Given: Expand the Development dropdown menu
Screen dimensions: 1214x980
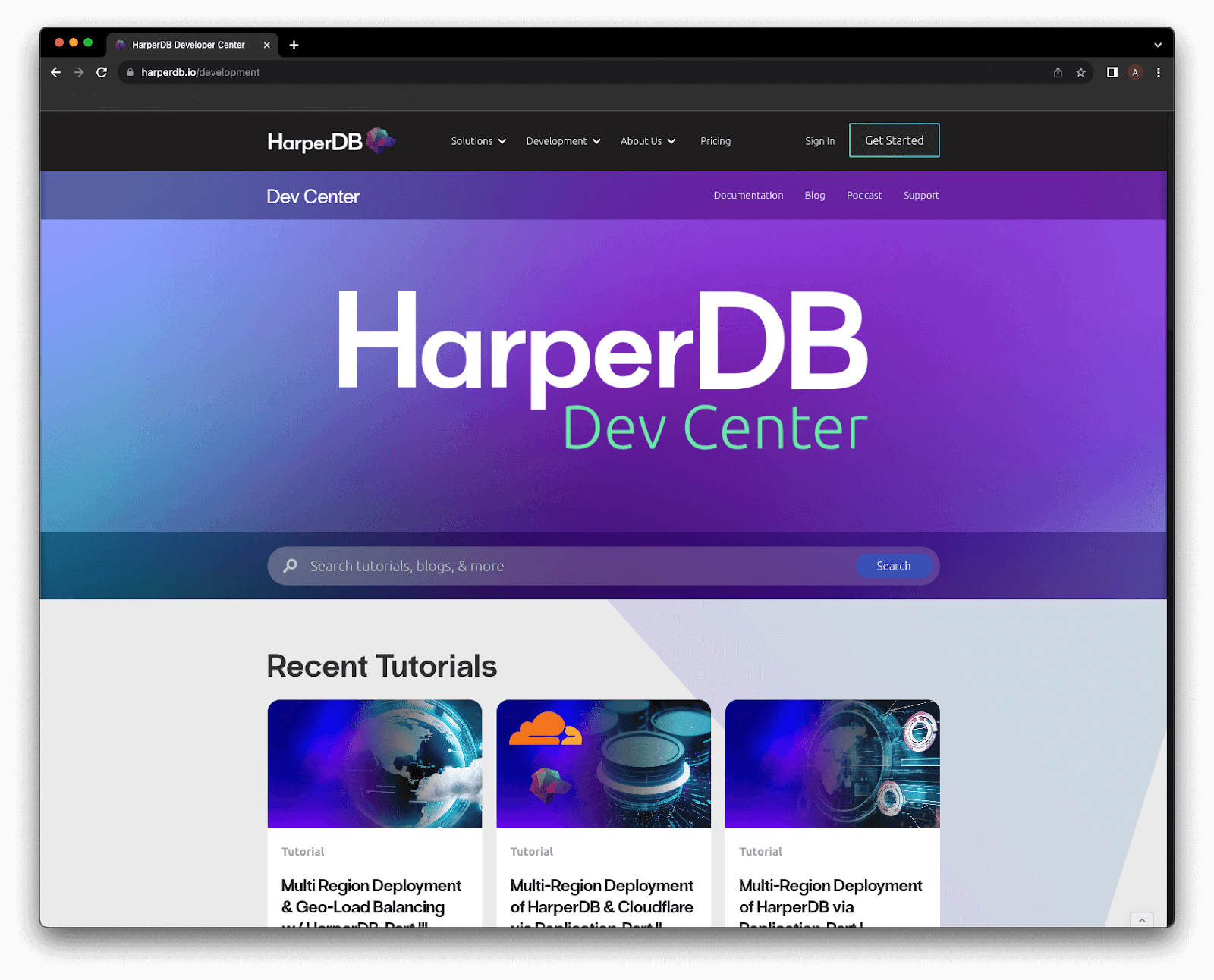Looking at the screenshot, I should (564, 141).
